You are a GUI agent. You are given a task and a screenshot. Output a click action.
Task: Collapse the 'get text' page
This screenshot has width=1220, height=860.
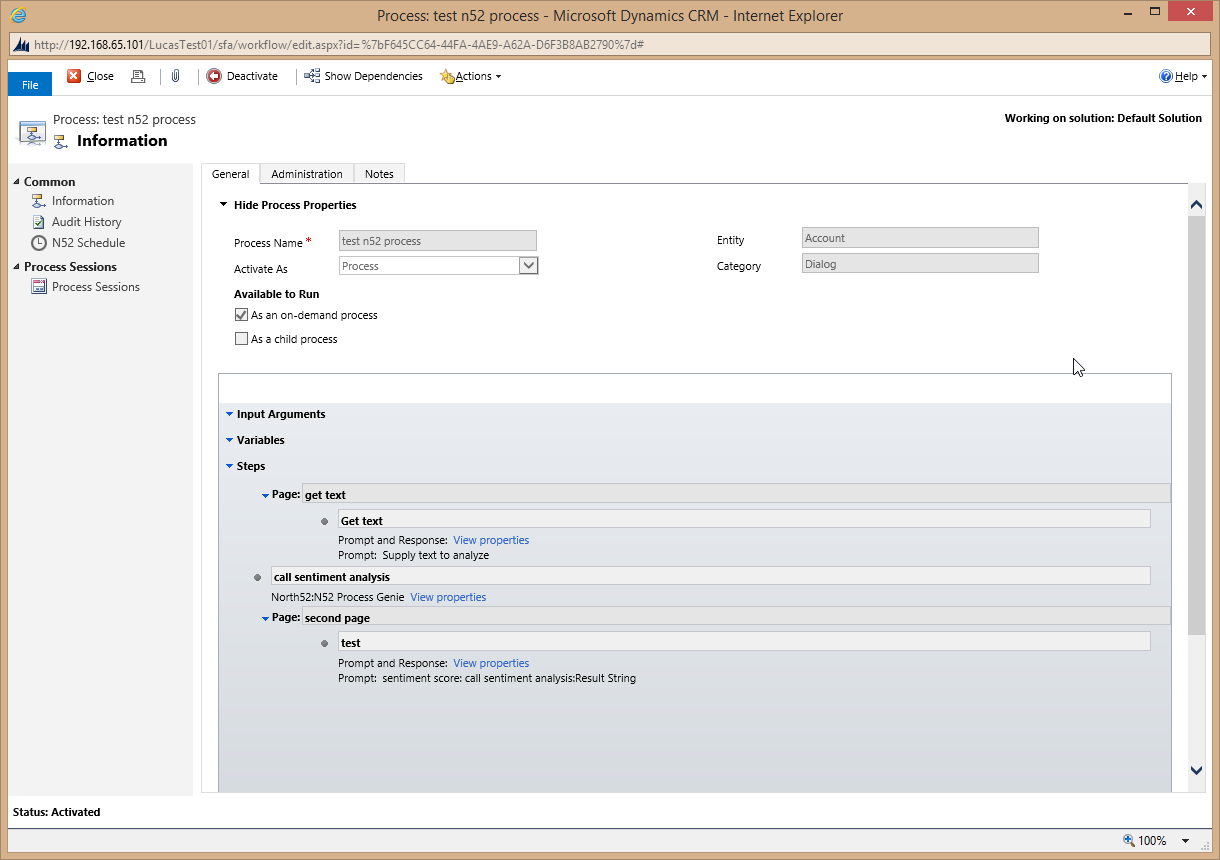pyautogui.click(x=265, y=495)
